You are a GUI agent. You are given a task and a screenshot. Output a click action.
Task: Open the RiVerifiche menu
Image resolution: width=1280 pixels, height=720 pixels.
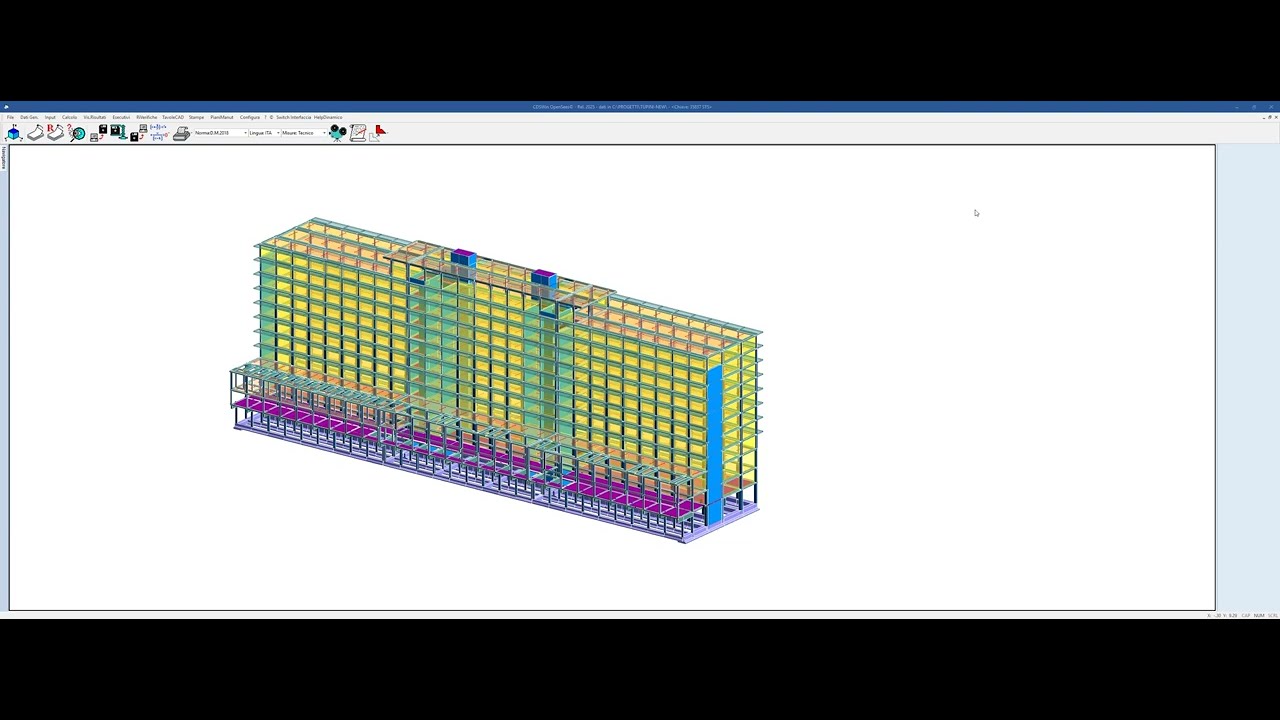pos(146,117)
